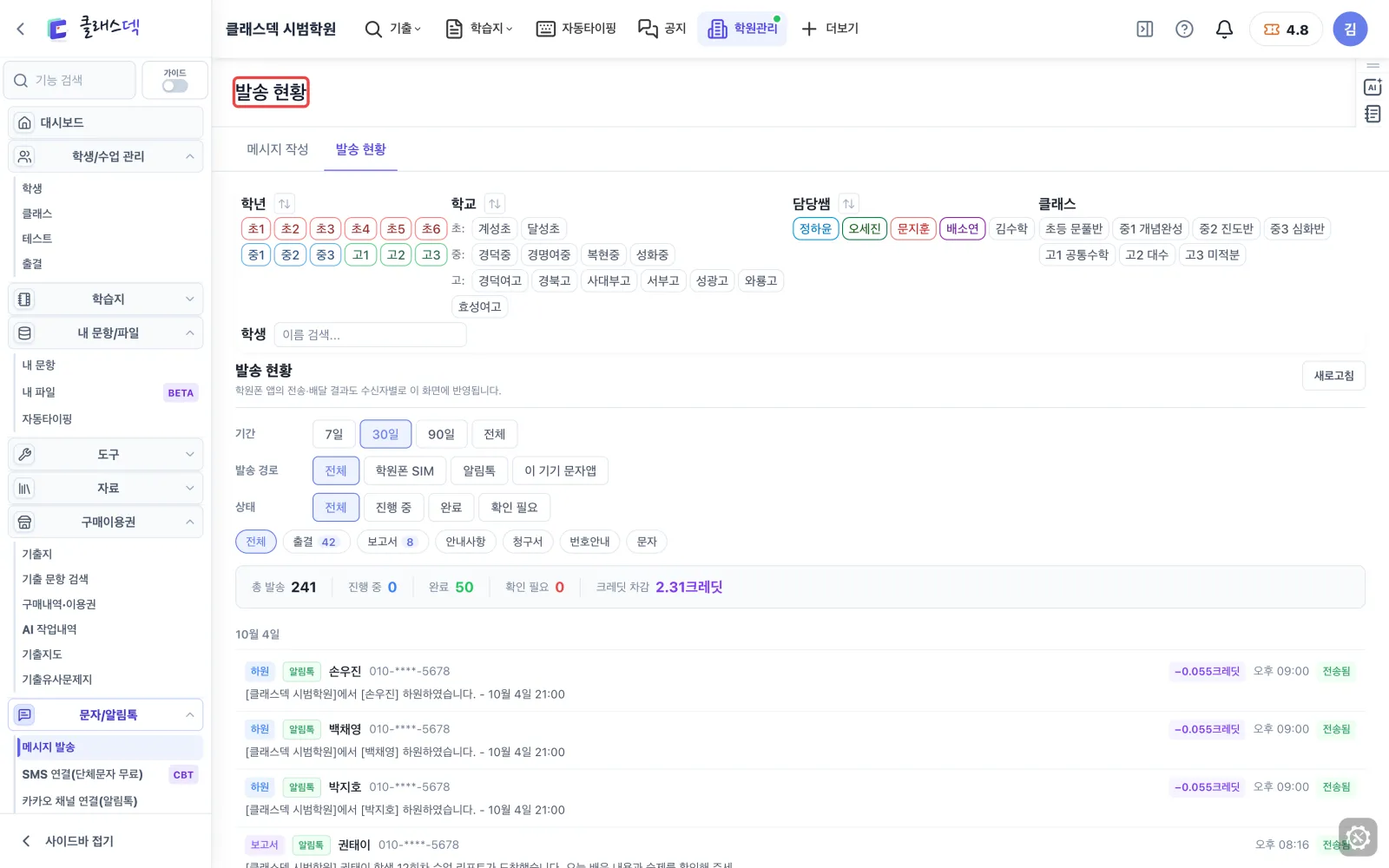Click the 4.8 credit ticket badge
Image resolution: width=1389 pixels, height=868 pixels.
1286,30
